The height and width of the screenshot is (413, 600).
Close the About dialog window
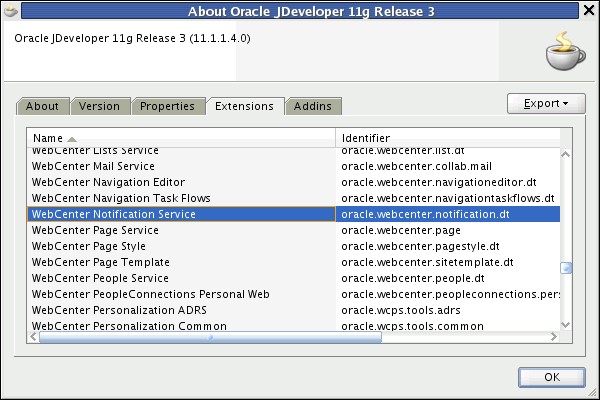point(589,10)
